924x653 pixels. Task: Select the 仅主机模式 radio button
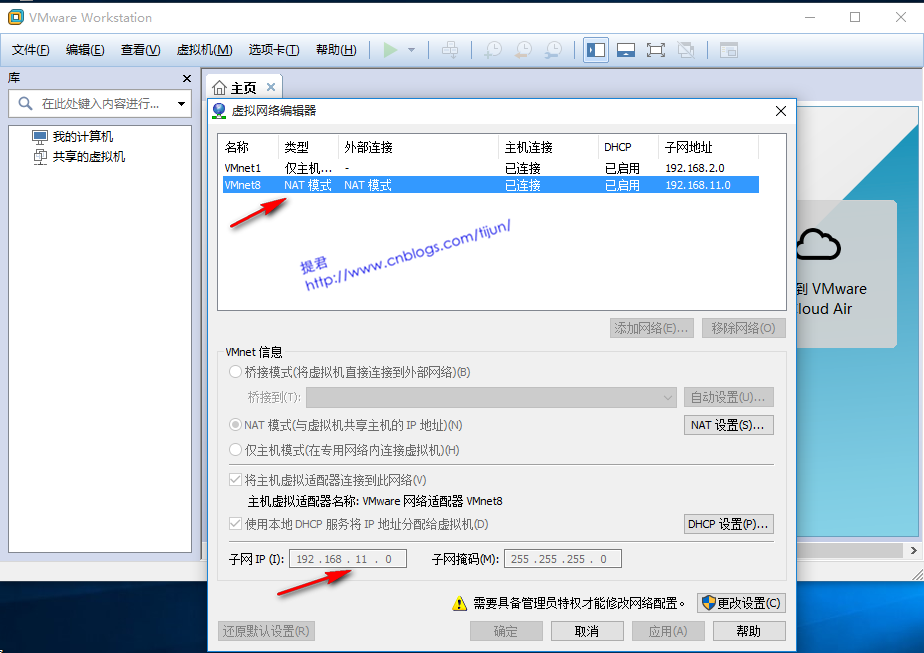[235, 450]
